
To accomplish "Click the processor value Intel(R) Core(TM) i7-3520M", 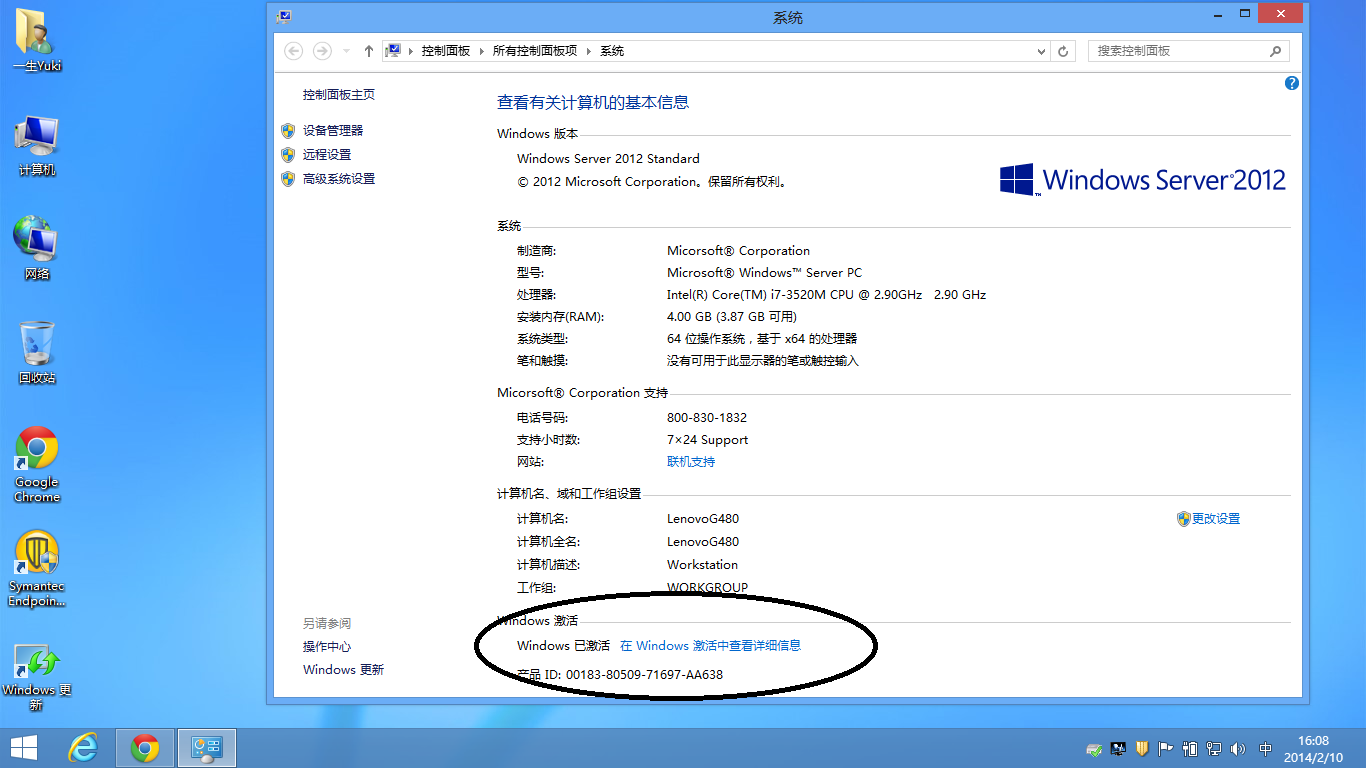I will (x=826, y=295).
